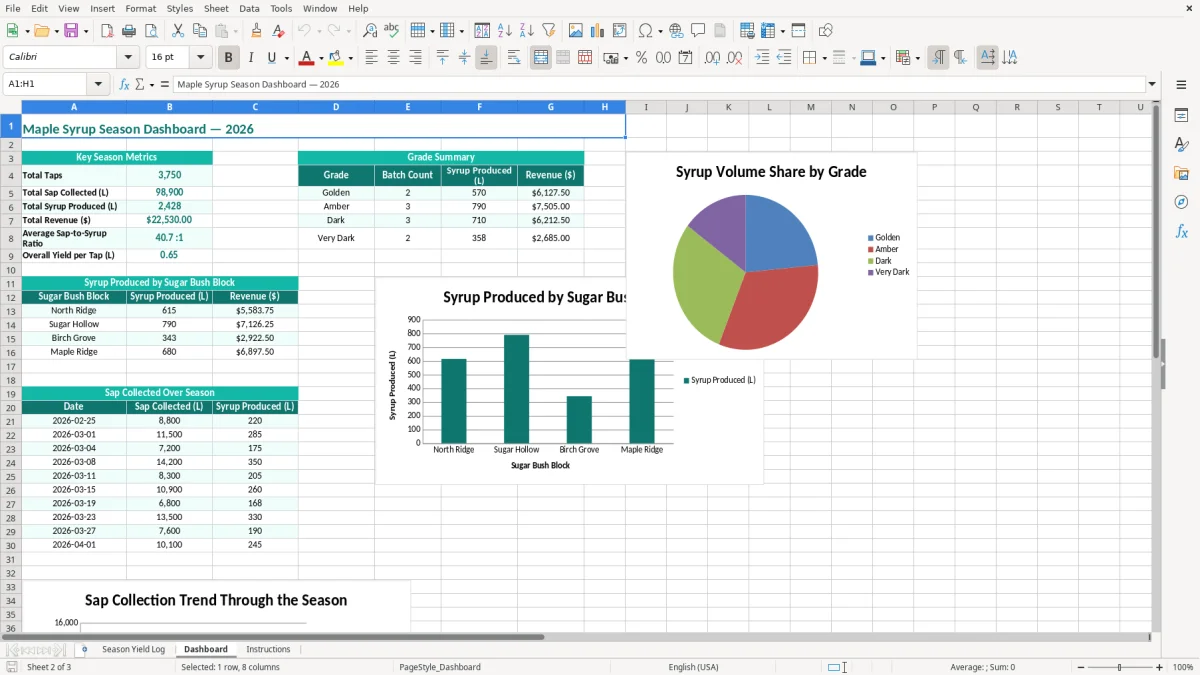This screenshot has height=675, width=1200.
Task: Apply the yellow Background Color swatch
Action: pyautogui.click(x=336, y=58)
